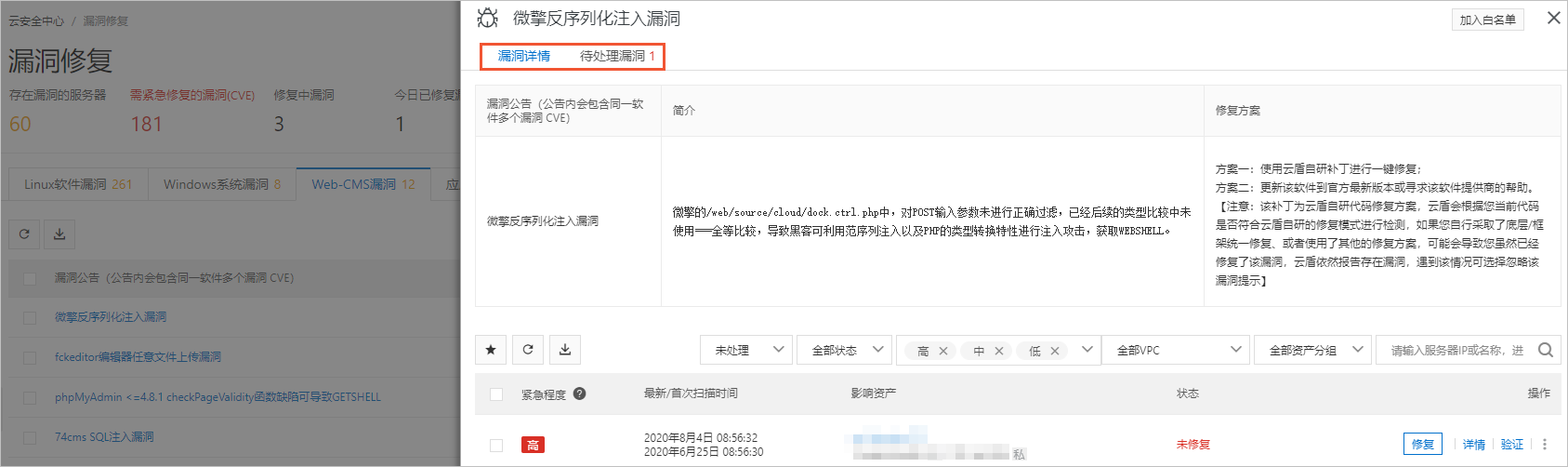
Task: Remove the 高 severity filter tag
Action: tap(943, 351)
